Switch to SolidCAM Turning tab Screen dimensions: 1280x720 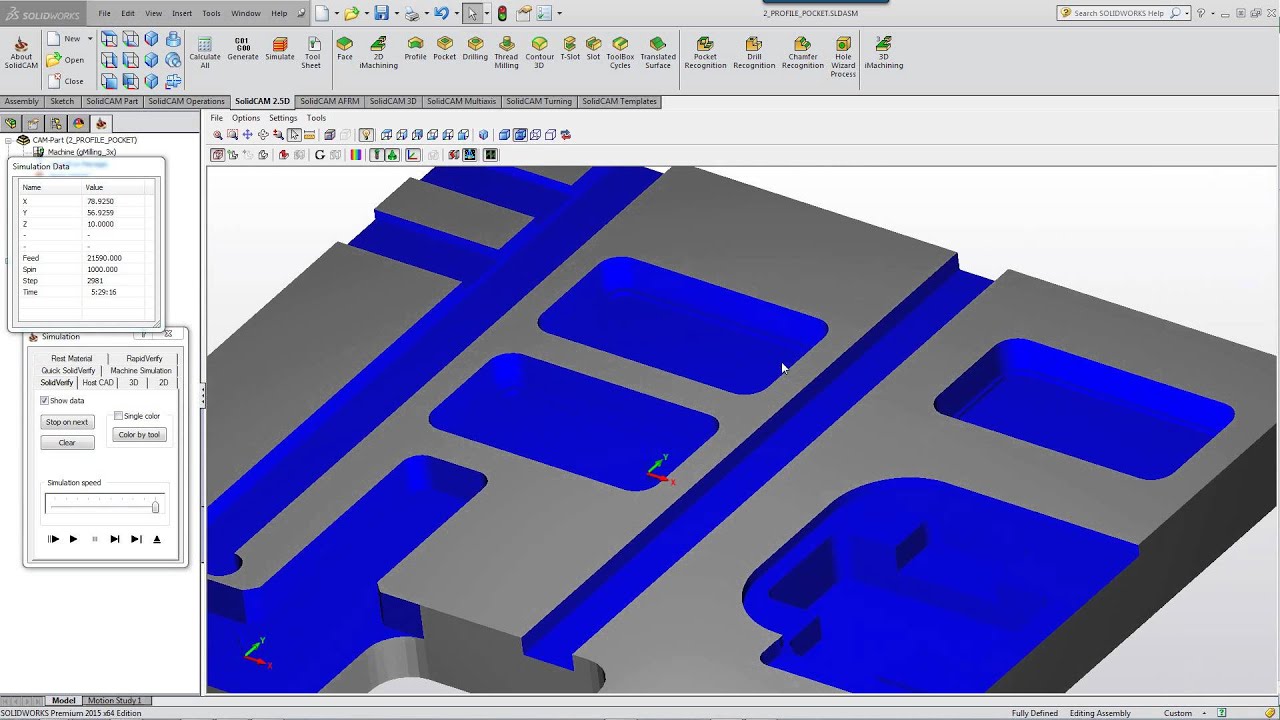[x=539, y=101]
